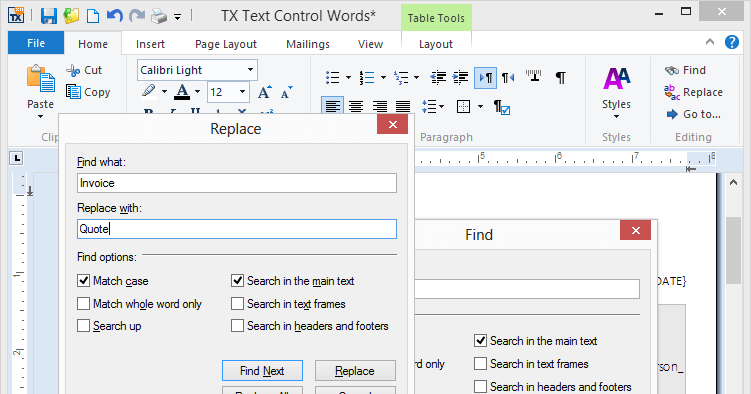Click Go to... in the Editing group
The image size is (751, 394).
point(693,114)
